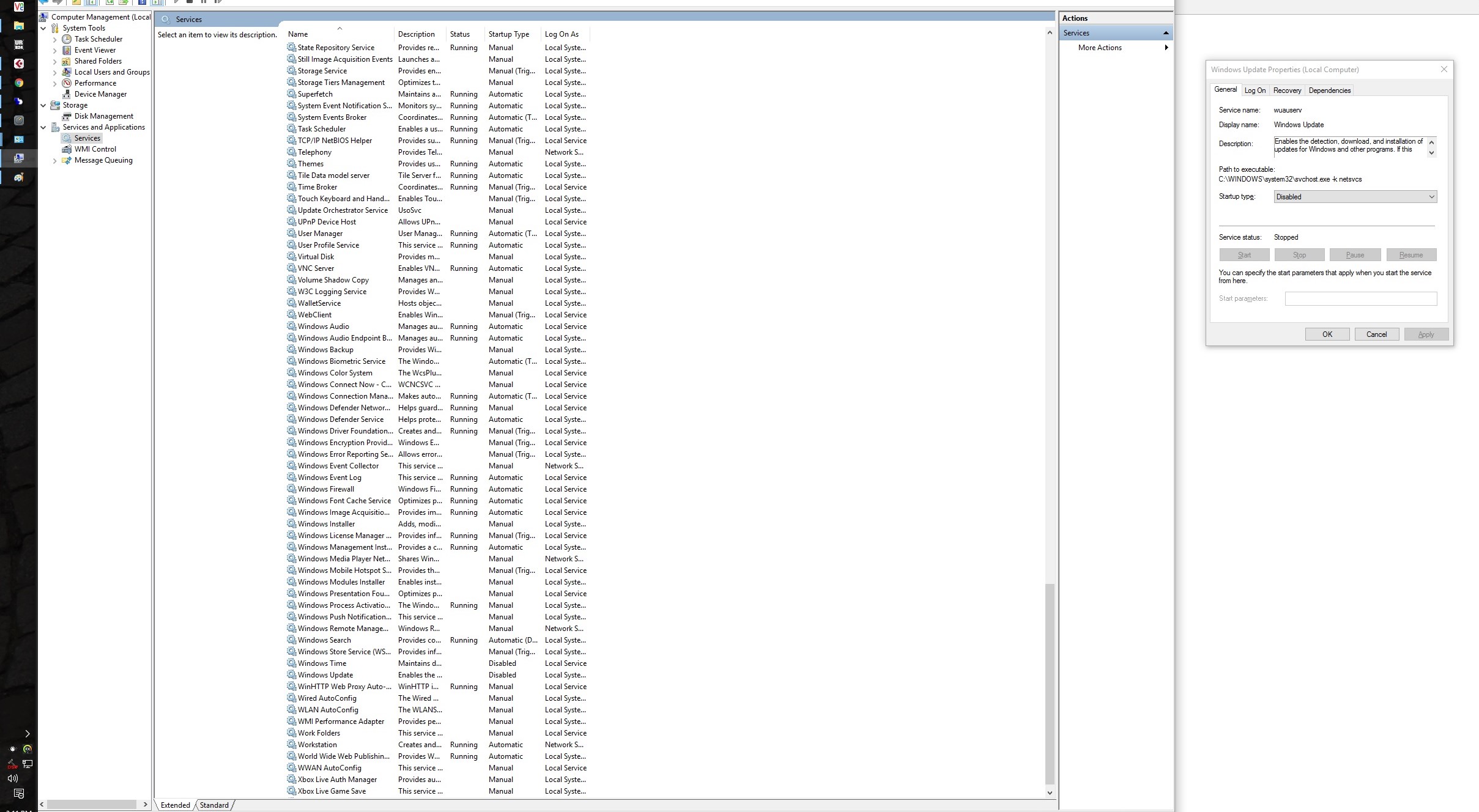Open File Explorer from the taskbar

coord(19,26)
